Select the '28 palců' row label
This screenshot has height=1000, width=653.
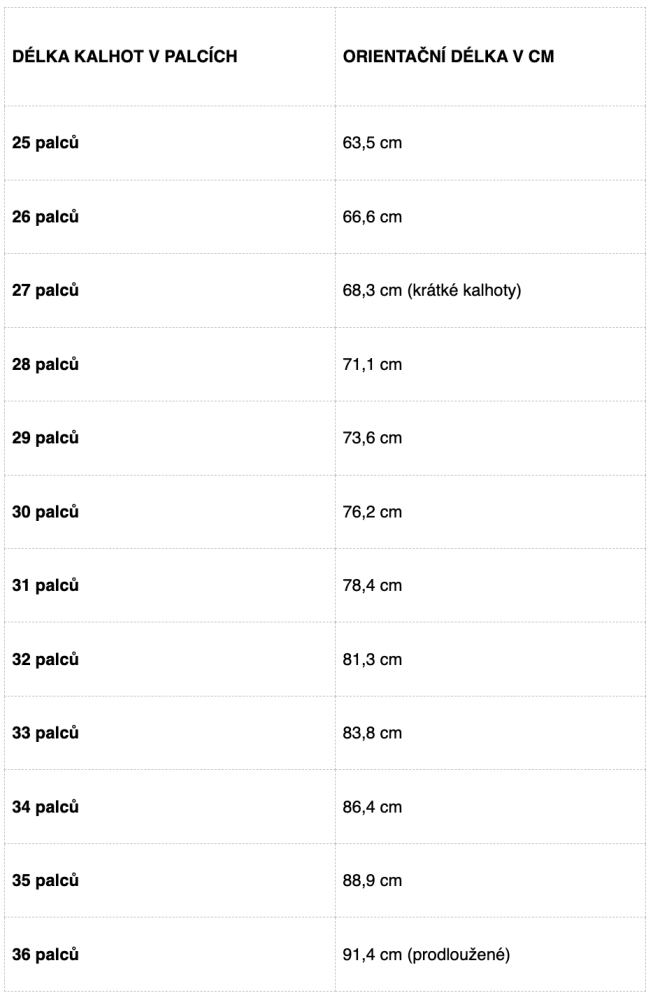pos(46,365)
